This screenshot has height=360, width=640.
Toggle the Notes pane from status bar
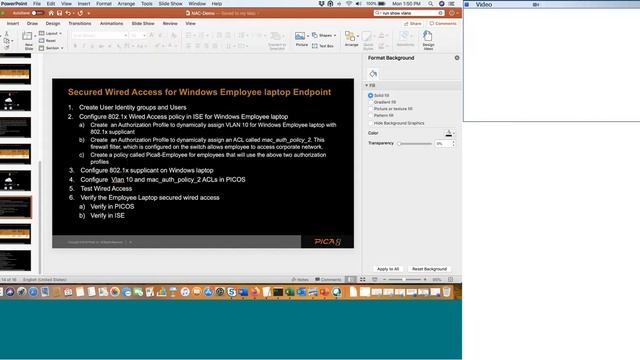point(300,280)
